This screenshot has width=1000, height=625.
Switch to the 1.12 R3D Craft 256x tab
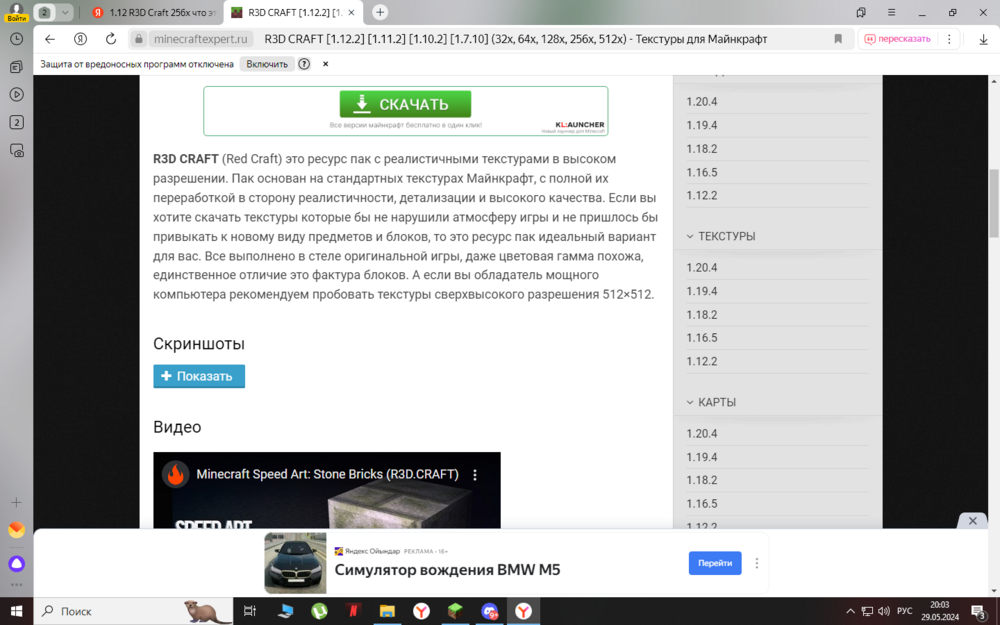click(x=154, y=12)
